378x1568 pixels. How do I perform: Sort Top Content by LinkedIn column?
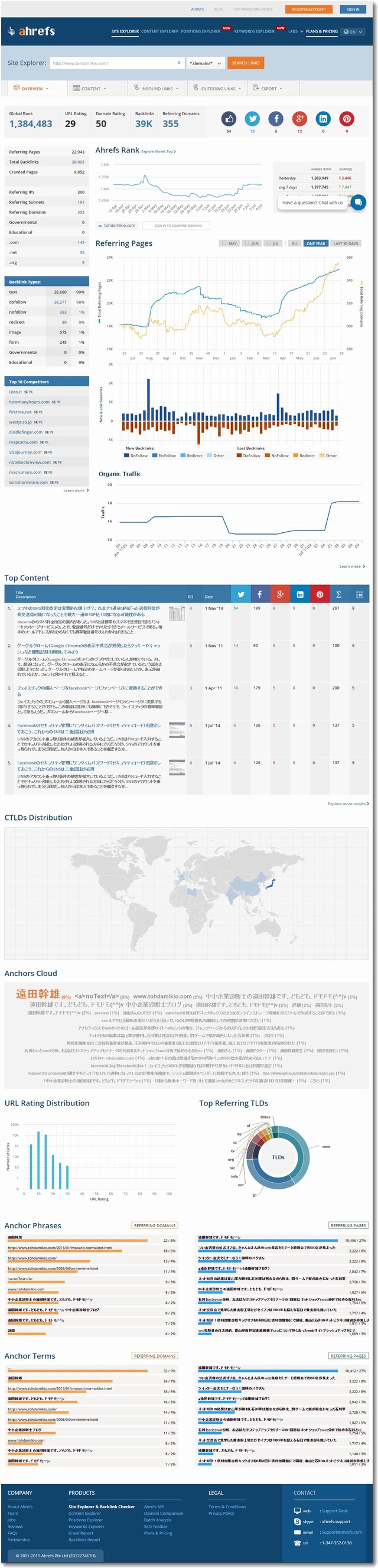[300, 594]
